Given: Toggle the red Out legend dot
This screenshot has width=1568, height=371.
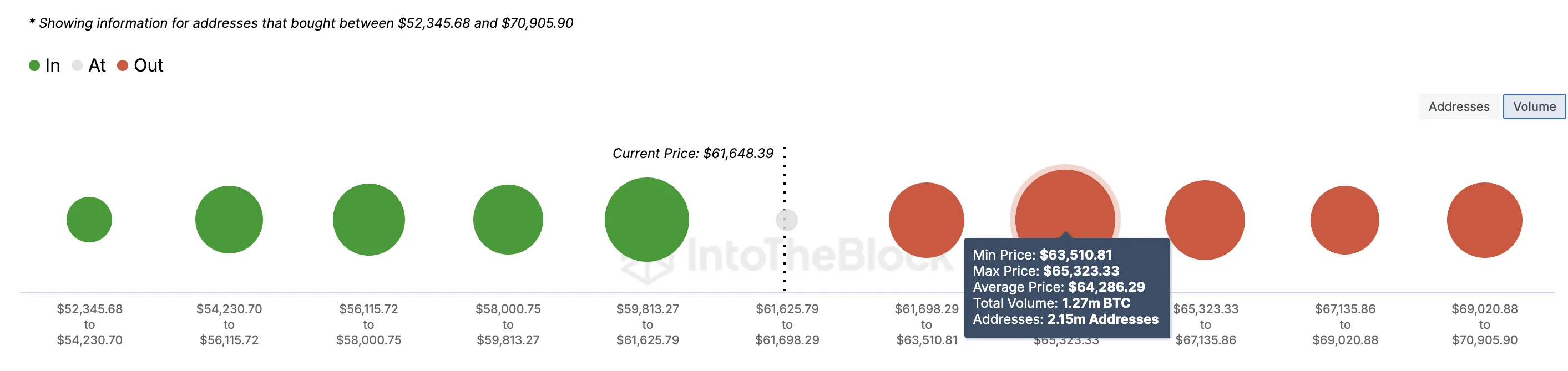Looking at the screenshot, I should pos(123,65).
